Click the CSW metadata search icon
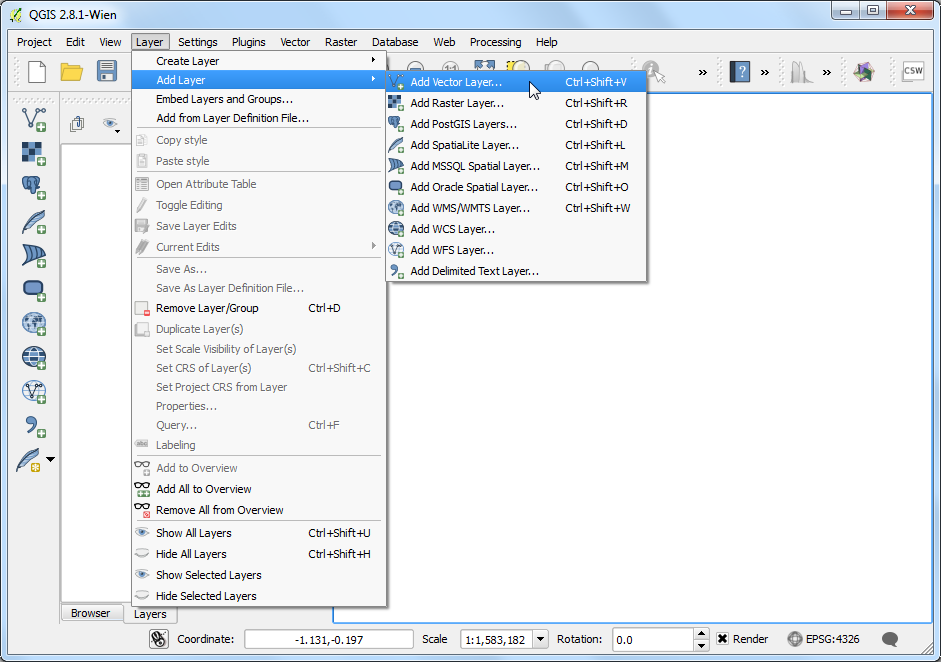Image resolution: width=941 pixels, height=662 pixels. coord(912,71)
